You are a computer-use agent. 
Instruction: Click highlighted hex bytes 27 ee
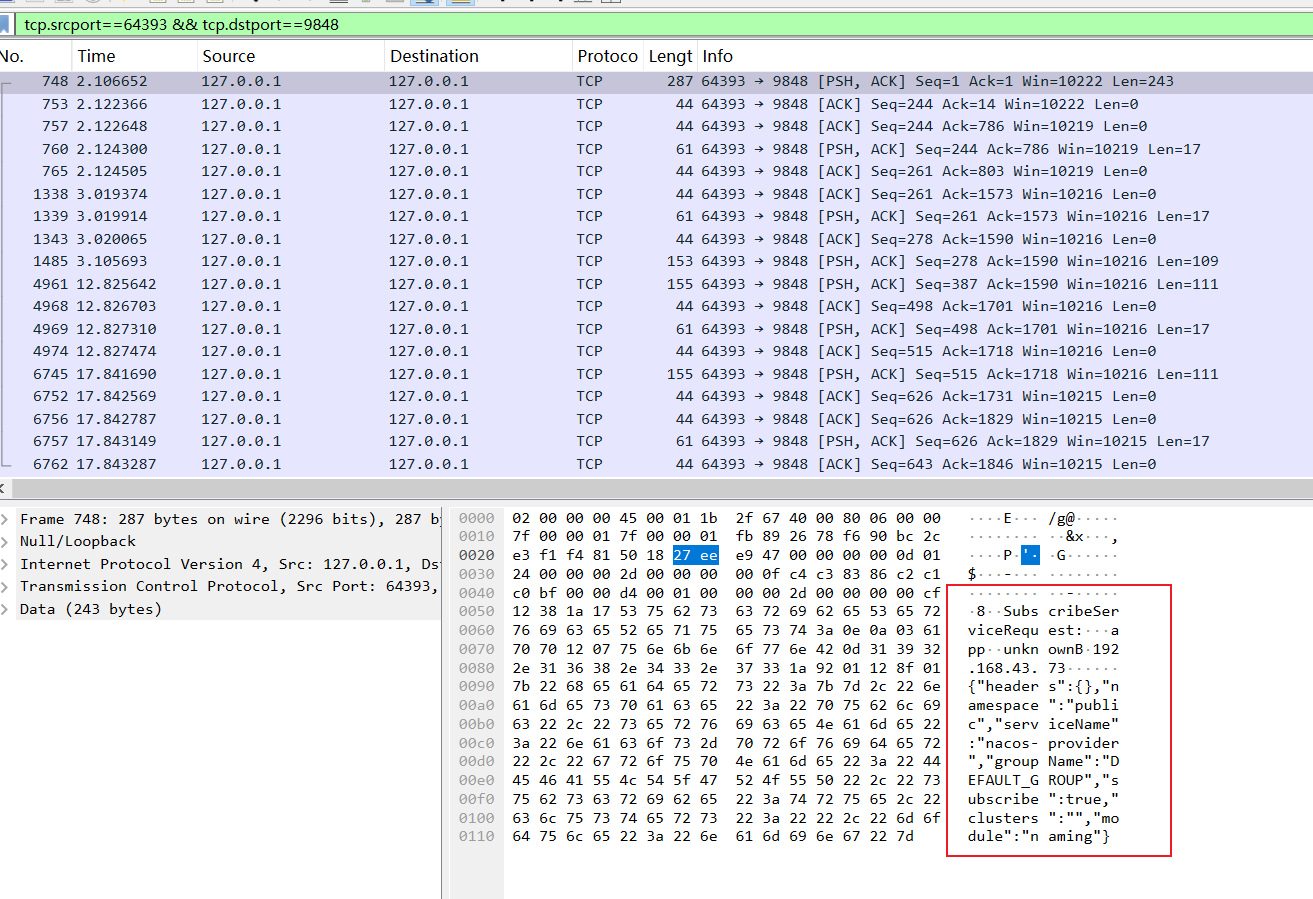[695, 555]
